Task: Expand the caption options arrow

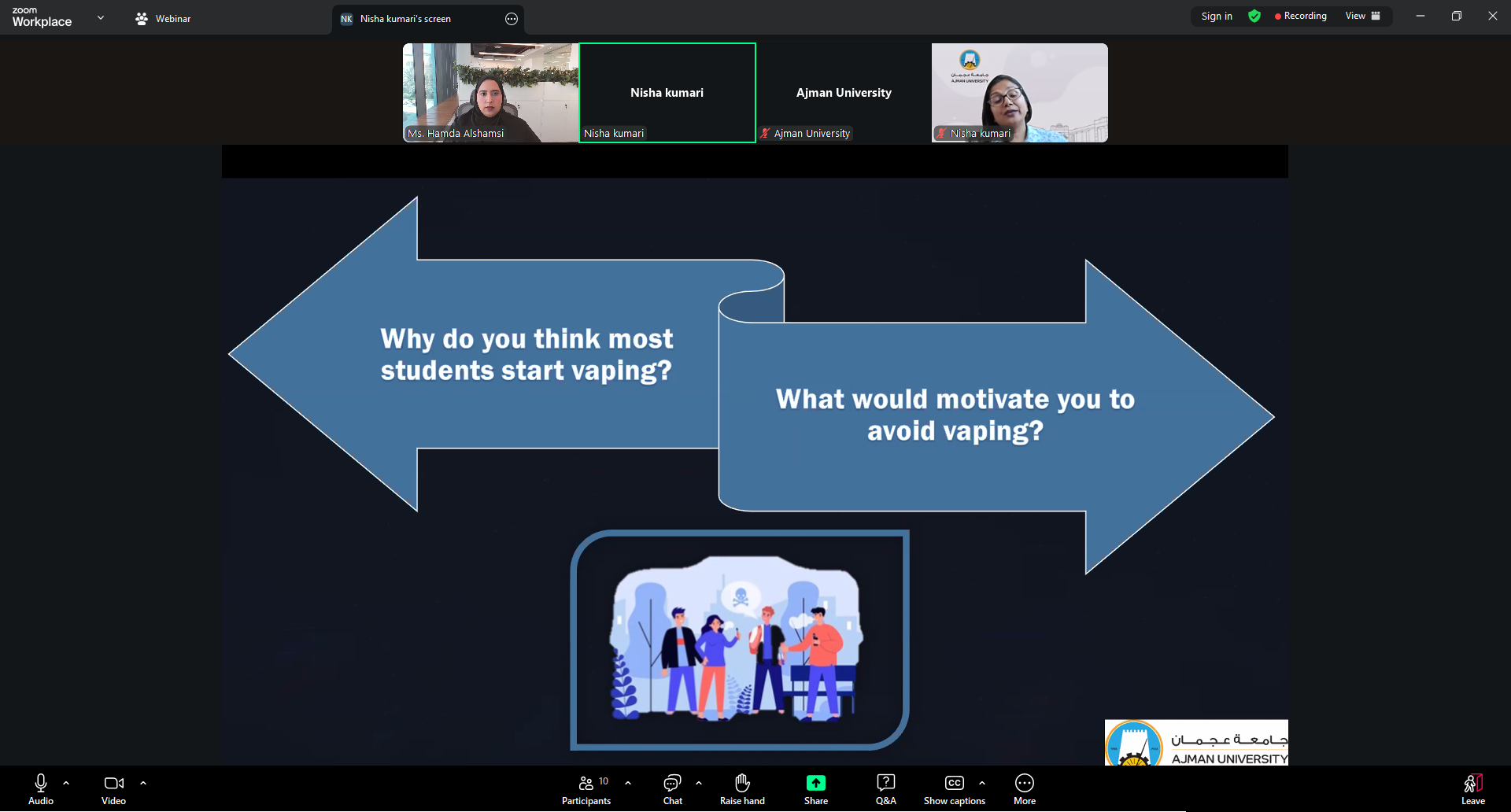Action: coord(982,783)
